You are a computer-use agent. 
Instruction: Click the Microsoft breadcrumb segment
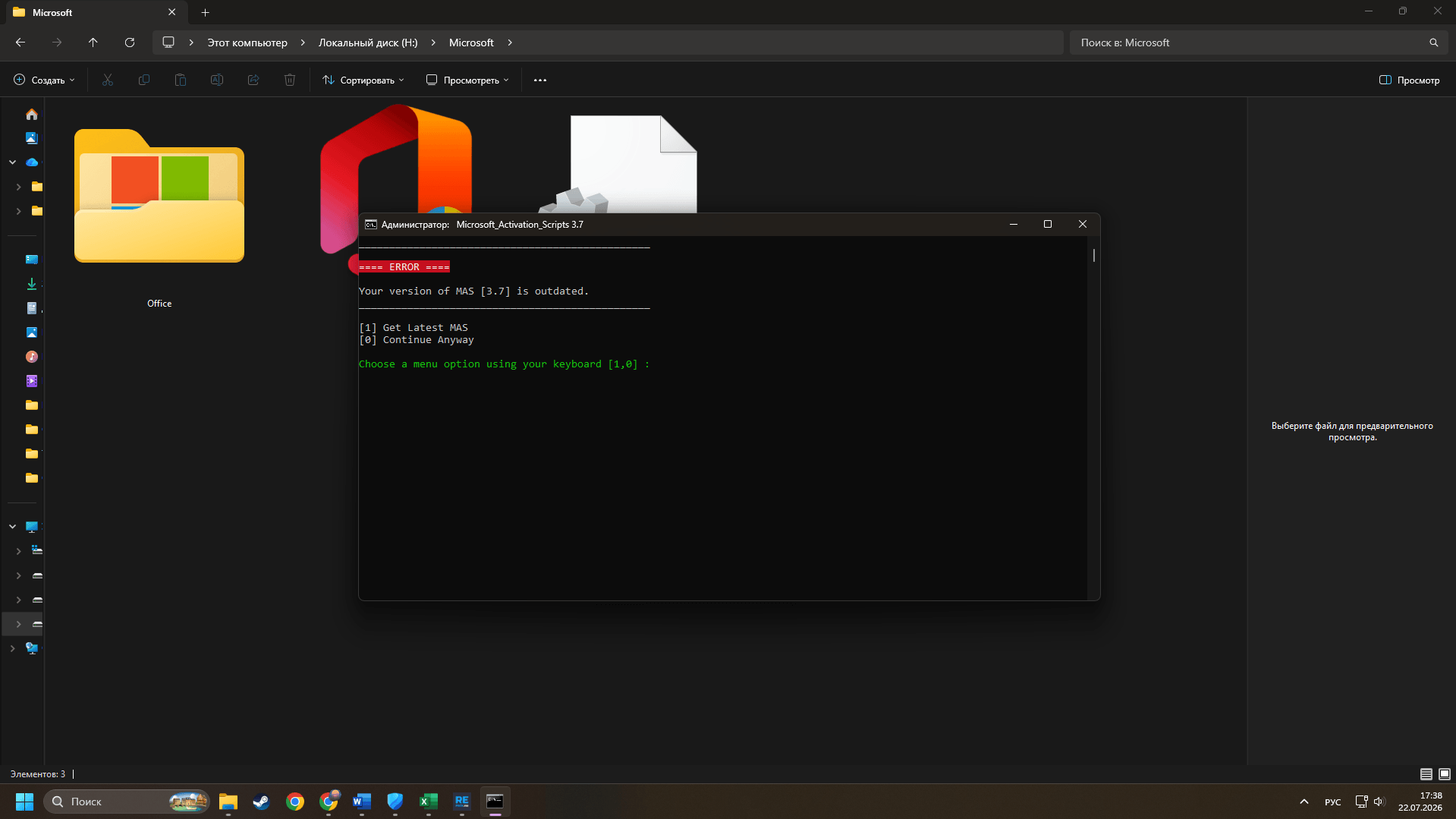click(x=471, y=43)
